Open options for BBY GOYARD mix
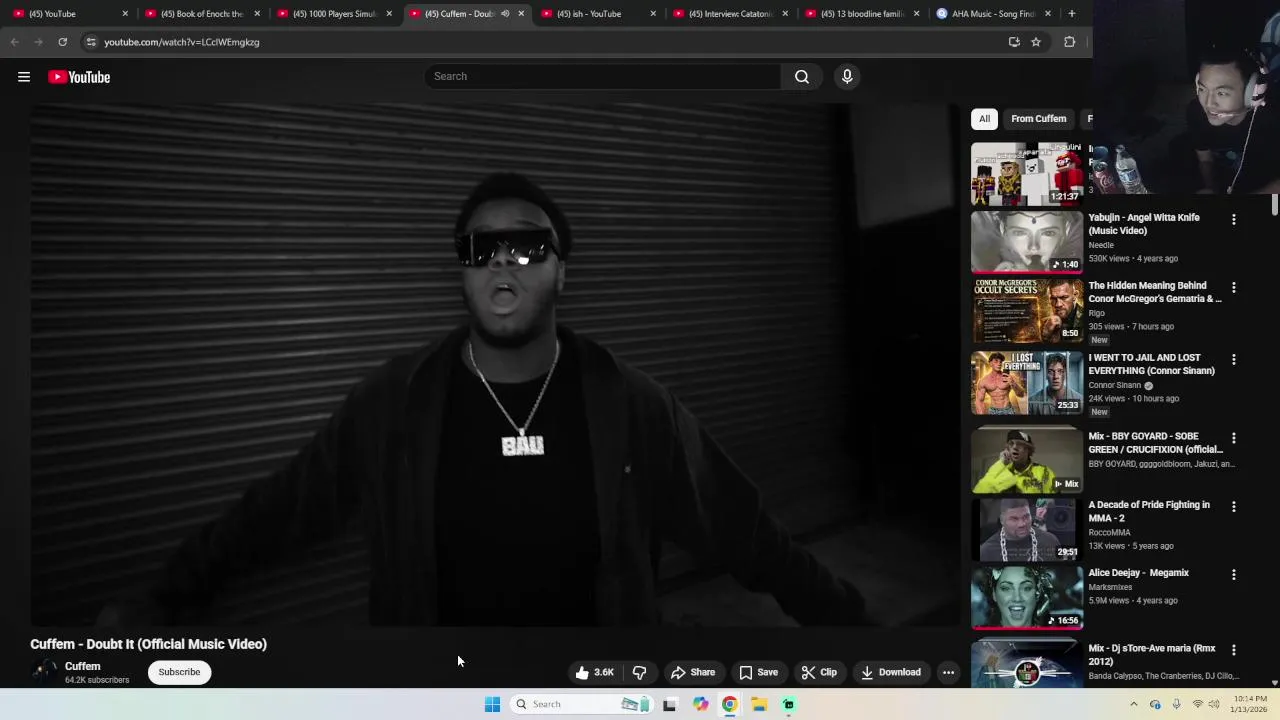 [1233, 438]
